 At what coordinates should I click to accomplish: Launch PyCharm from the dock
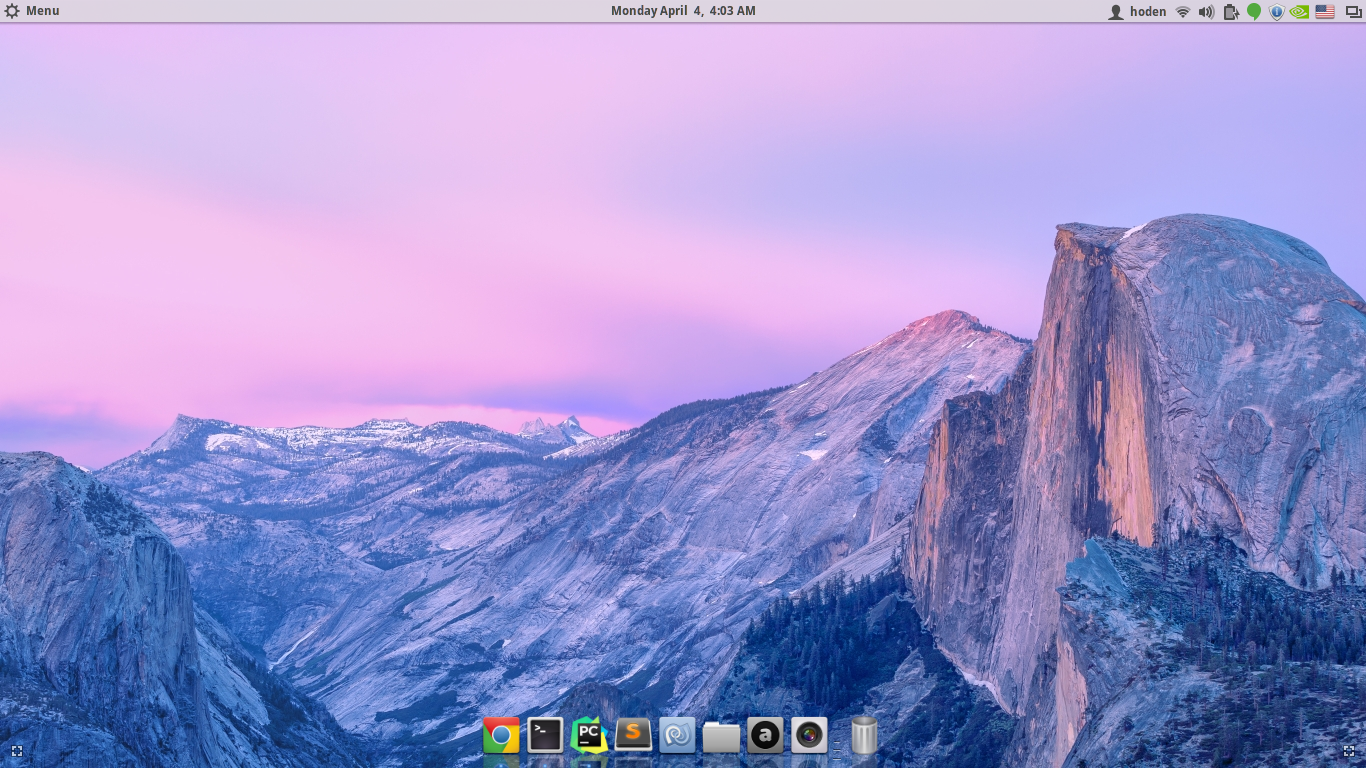click(x=589, y=735)
